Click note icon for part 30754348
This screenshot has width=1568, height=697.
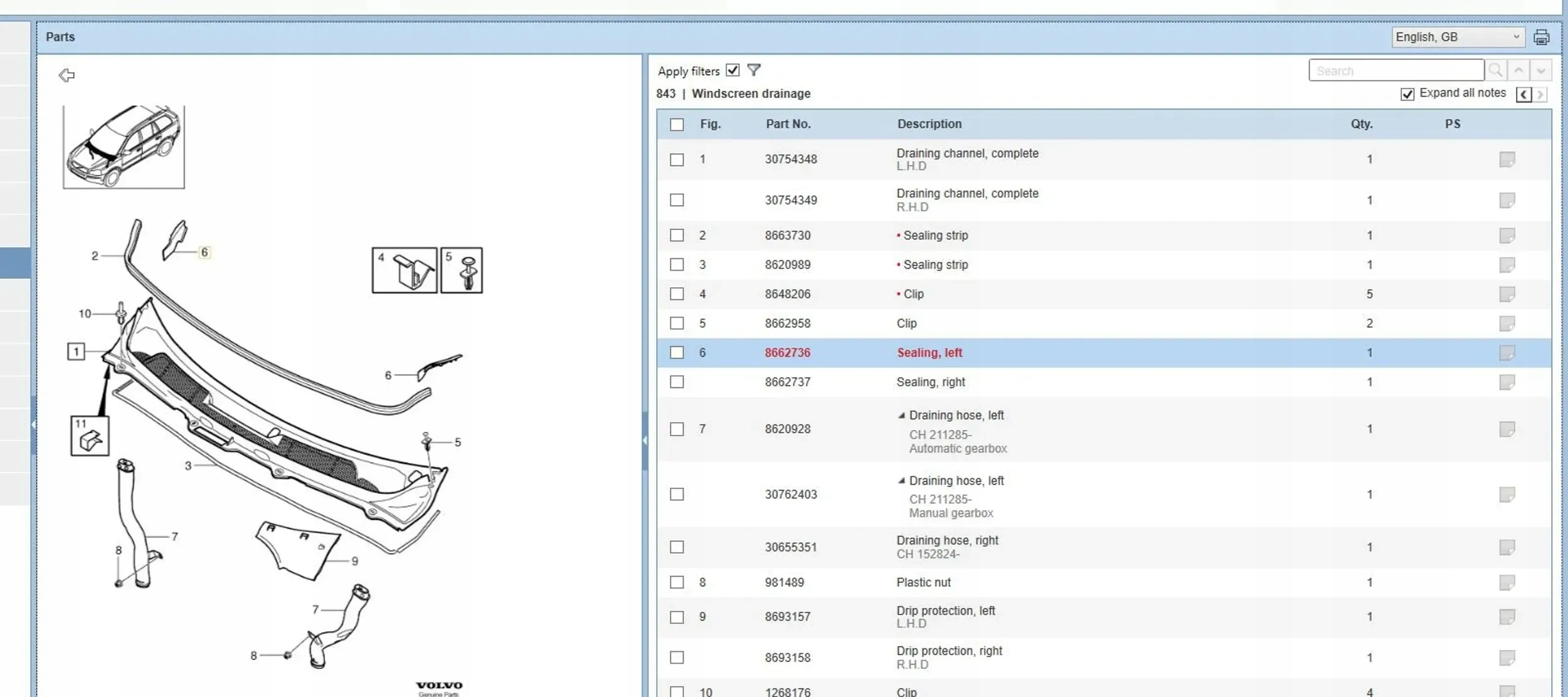point(1507,159)
